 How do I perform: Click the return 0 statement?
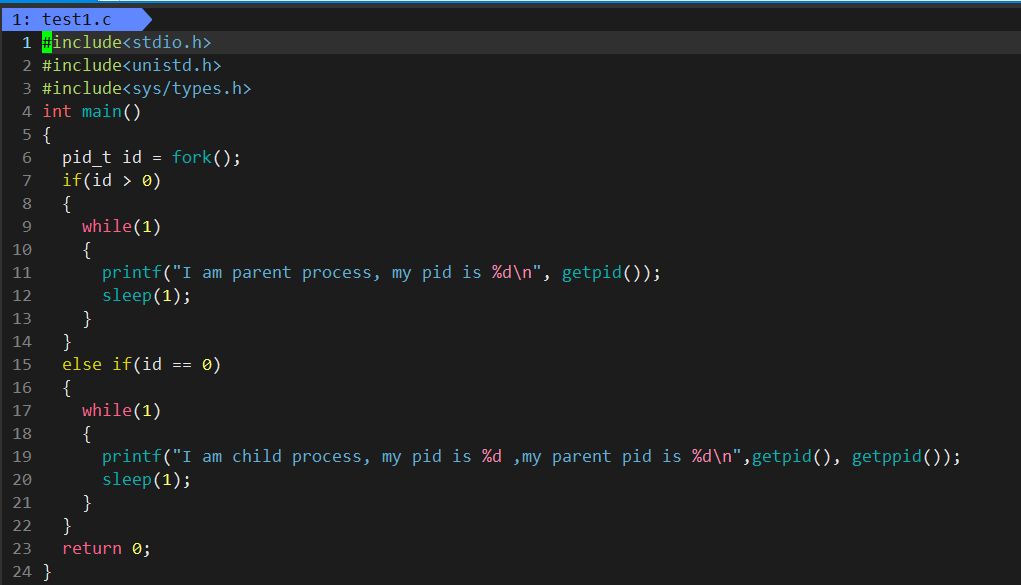pos(106,549)
